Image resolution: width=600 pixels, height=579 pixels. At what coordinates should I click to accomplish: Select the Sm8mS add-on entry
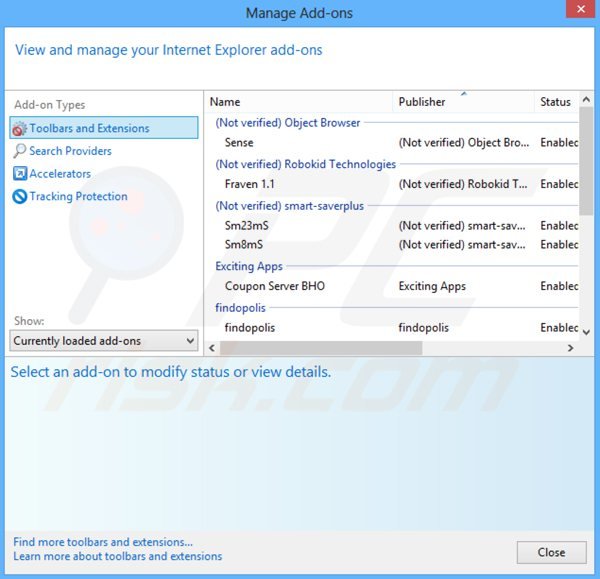[x=244, y=244]
